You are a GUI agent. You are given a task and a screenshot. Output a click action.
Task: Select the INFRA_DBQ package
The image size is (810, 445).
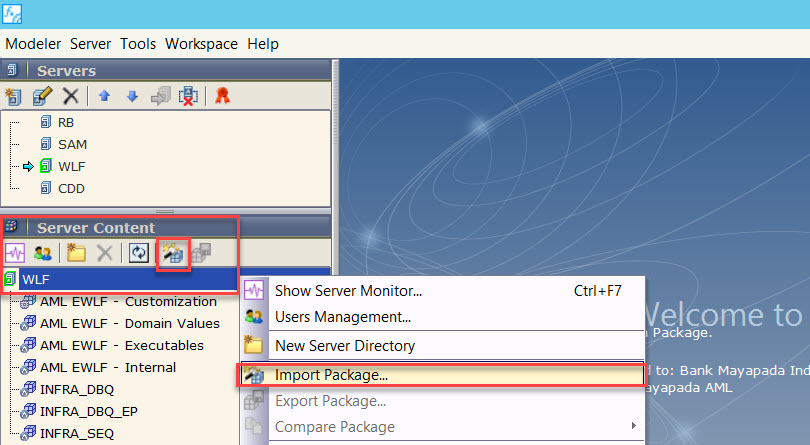(x=77, y=389)
